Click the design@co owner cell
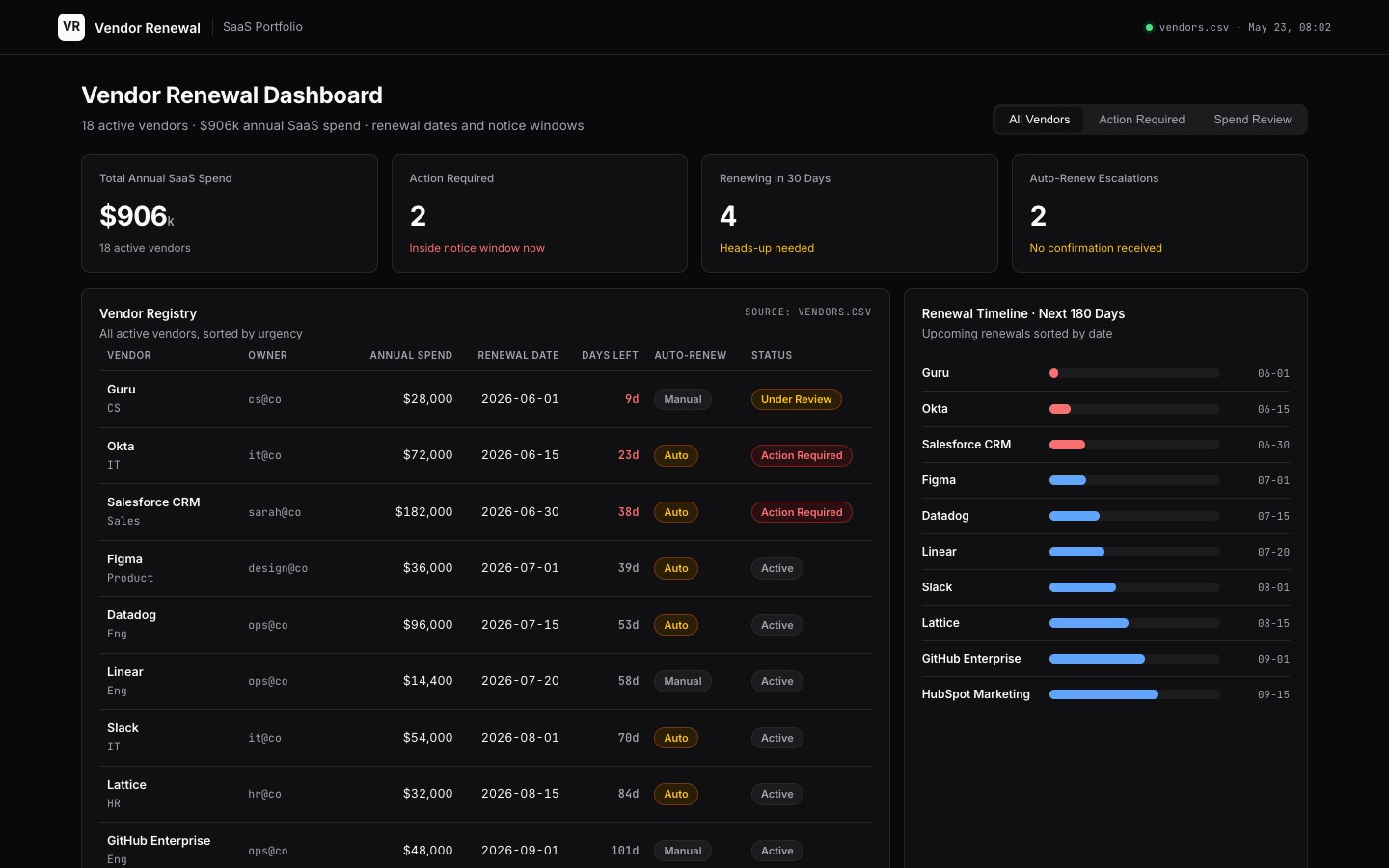Viewport: 1389px width, 868px height. (x=278, y=568)
